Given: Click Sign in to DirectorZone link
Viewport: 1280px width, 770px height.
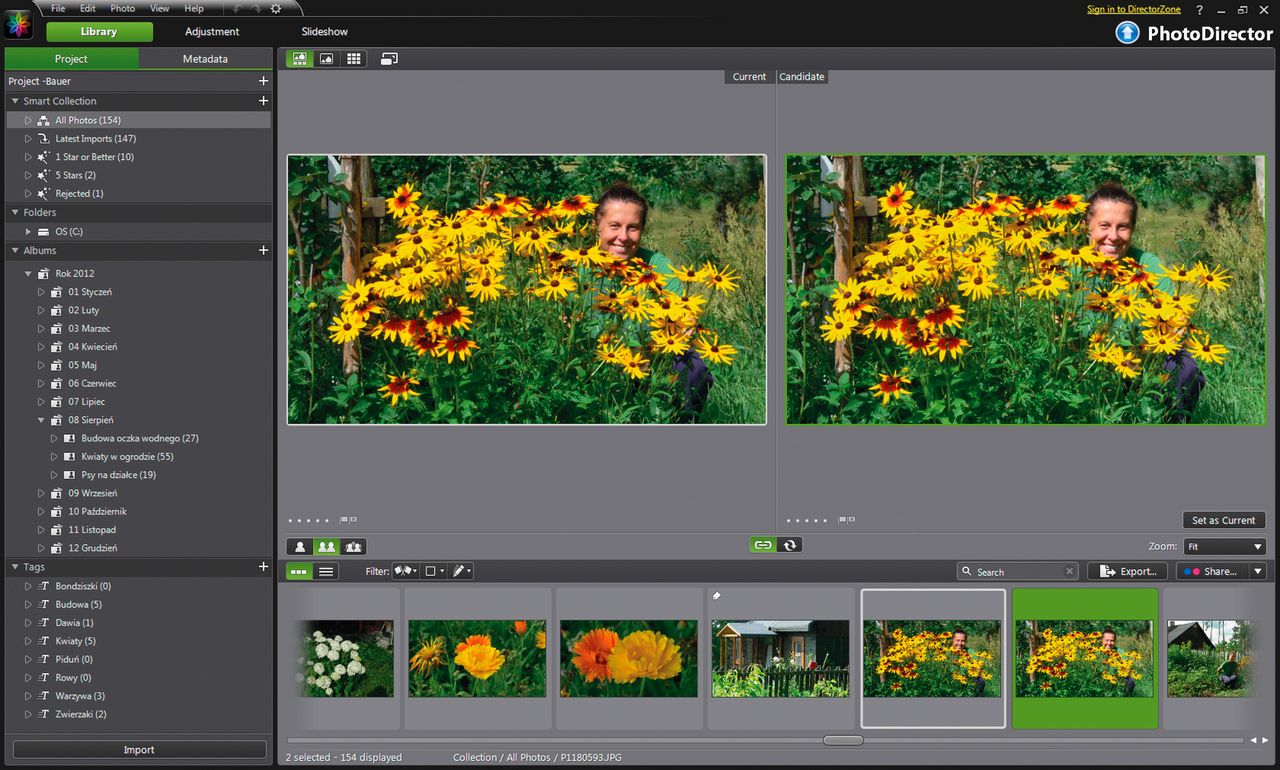Looking at the screenshot, I should (x=1134, y=9).
